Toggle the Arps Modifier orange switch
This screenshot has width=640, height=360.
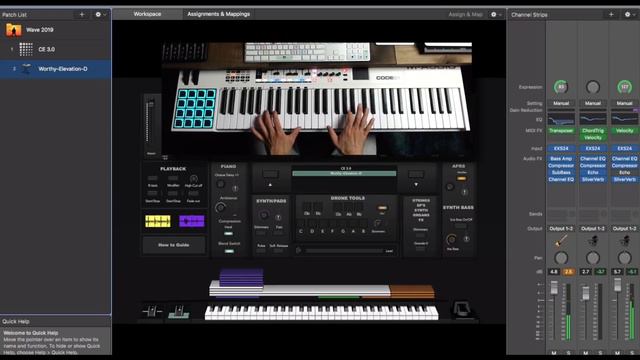point(462,178)
